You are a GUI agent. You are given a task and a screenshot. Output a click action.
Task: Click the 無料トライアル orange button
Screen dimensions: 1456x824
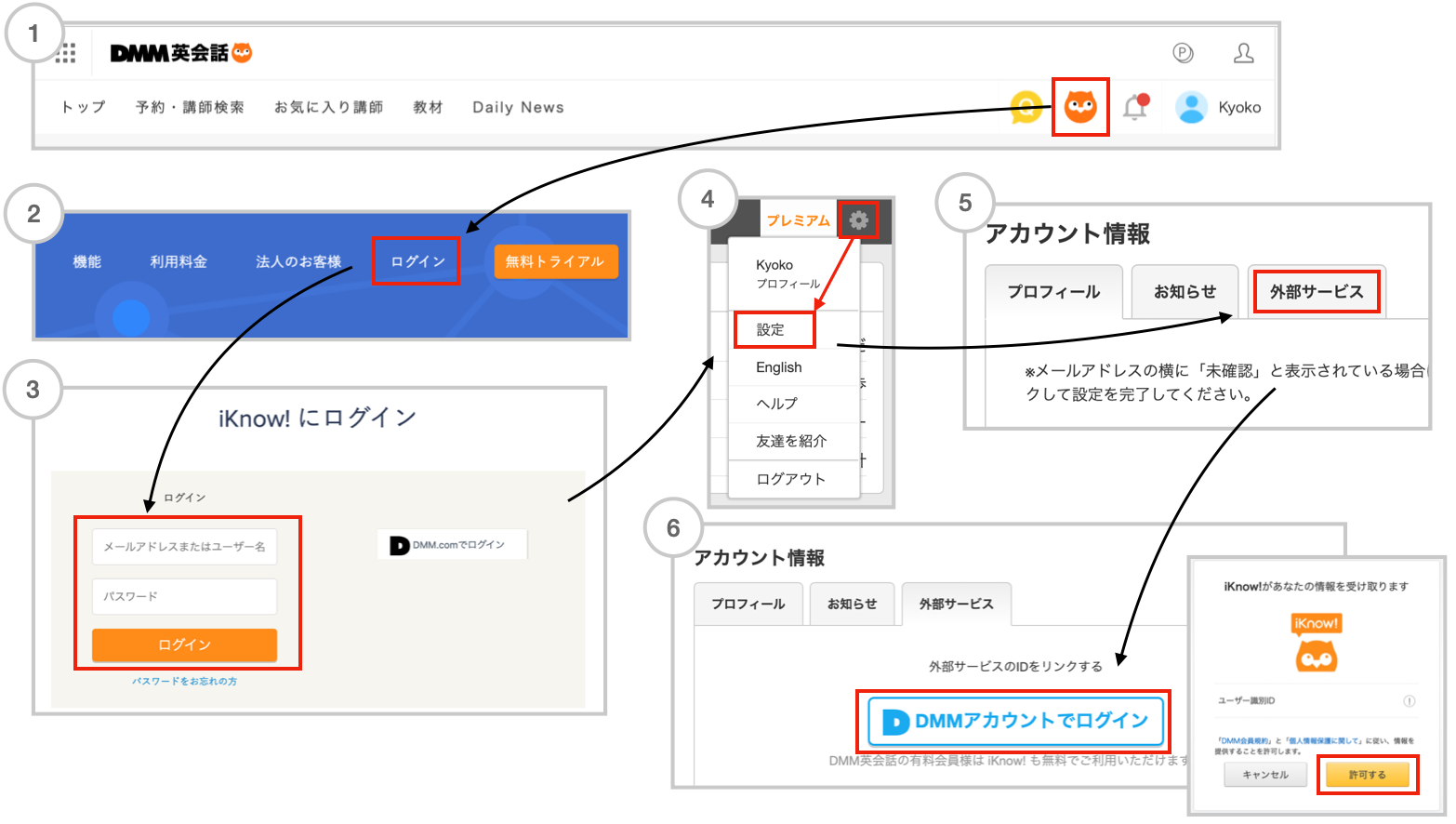pyautogui.click(x=555, y=261)
